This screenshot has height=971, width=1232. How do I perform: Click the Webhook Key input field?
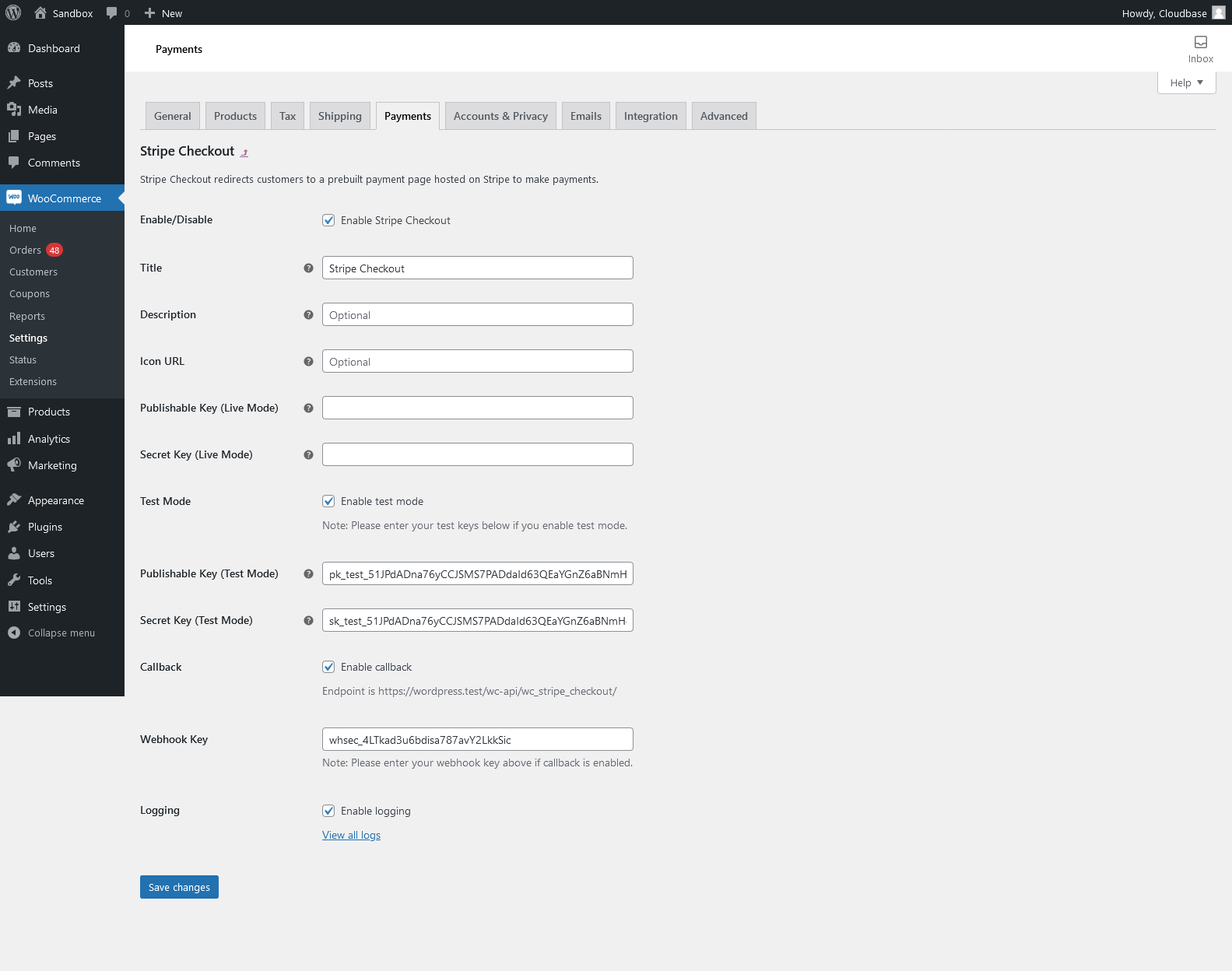pos(478,739)
